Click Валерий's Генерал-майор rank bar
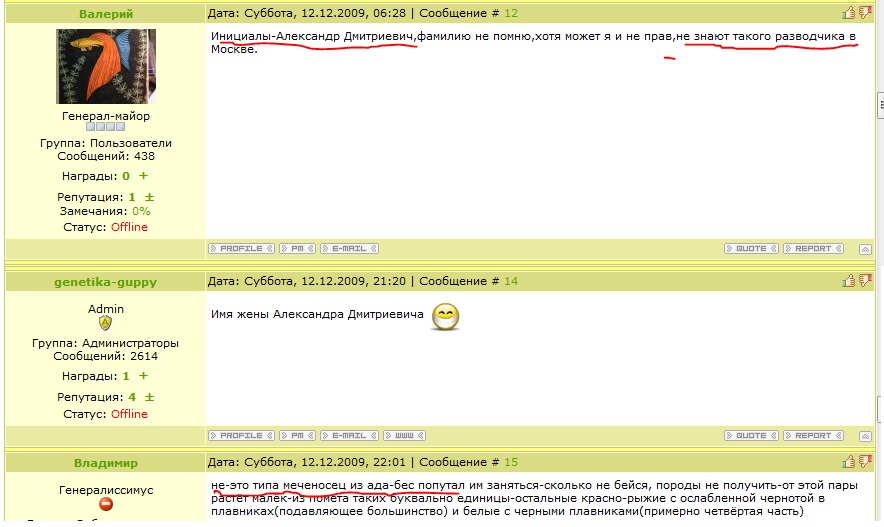The height and width of the screenshot is (527, 884). click(105, 127)
